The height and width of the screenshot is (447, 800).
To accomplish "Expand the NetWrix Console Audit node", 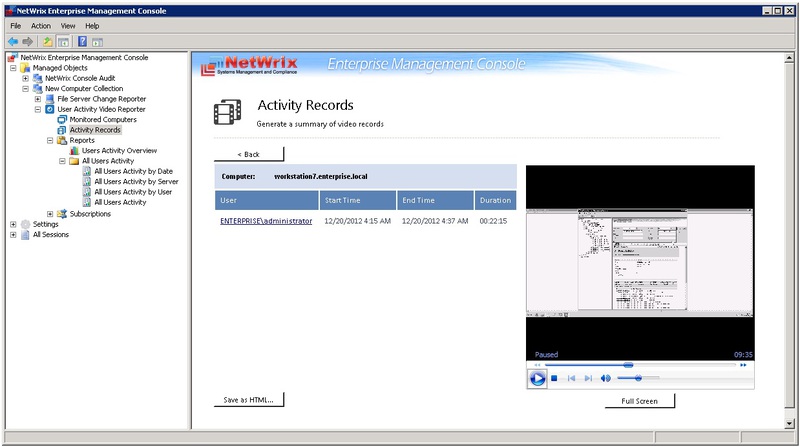I will tap(26, 78).
